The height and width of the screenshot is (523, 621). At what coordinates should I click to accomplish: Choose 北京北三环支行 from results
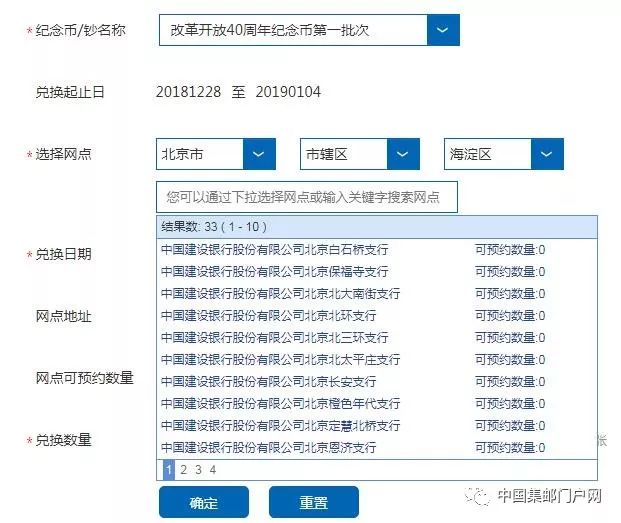tap(377, 338)
